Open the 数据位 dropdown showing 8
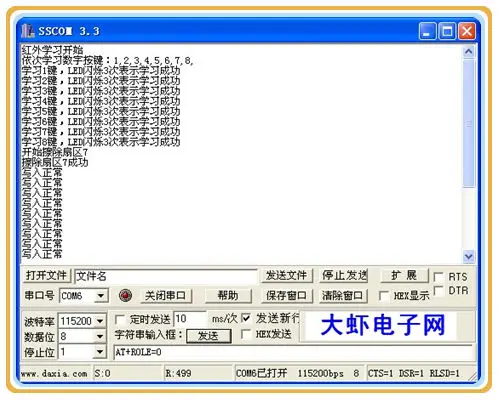The height and width of the screenshot is (400, 500). tap(100, 336)
